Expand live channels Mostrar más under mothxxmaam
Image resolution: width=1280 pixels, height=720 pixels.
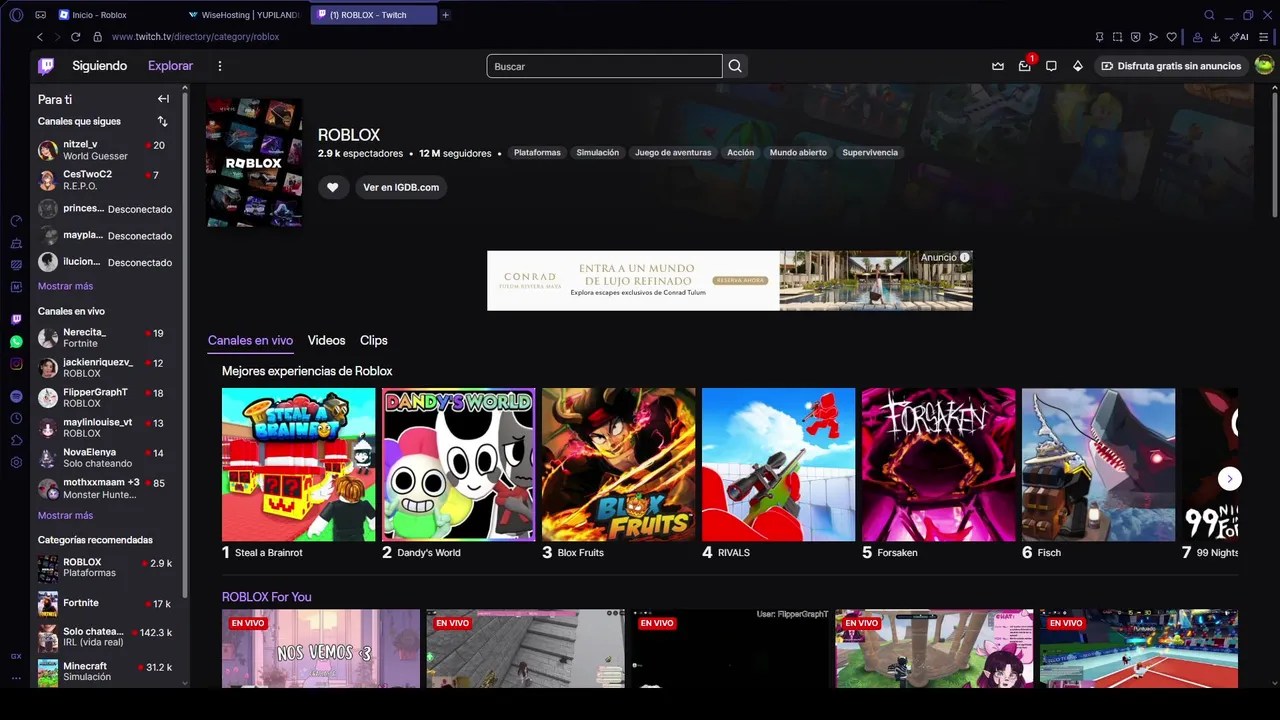pyautogui.click(x=65, y=515)
